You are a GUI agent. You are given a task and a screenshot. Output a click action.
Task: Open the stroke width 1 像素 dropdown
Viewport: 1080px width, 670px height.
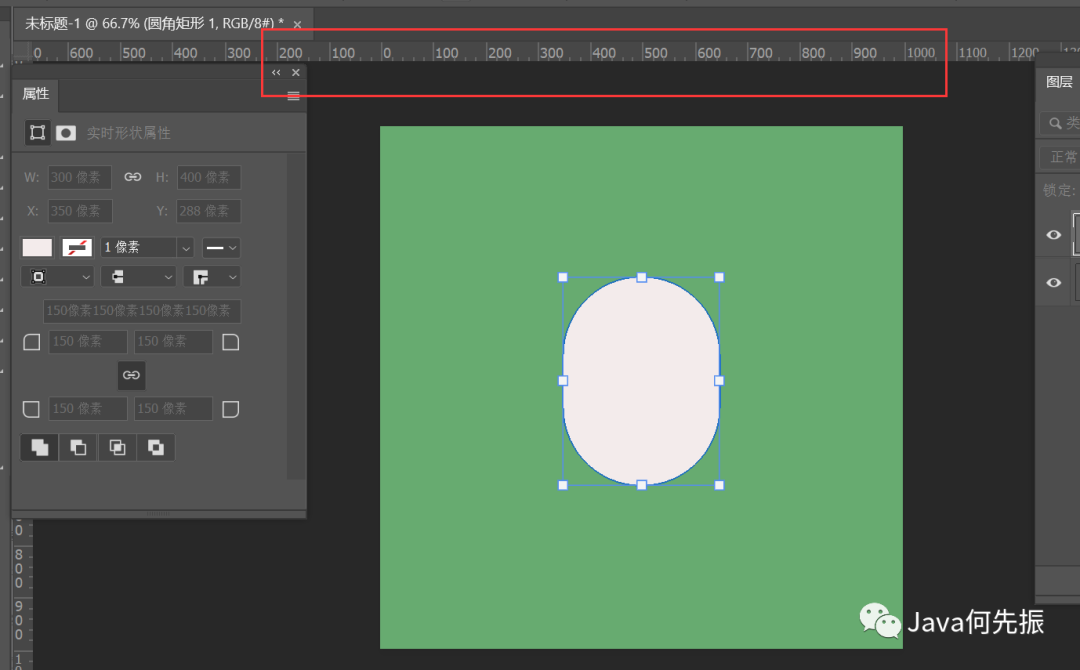coord(185,247)
